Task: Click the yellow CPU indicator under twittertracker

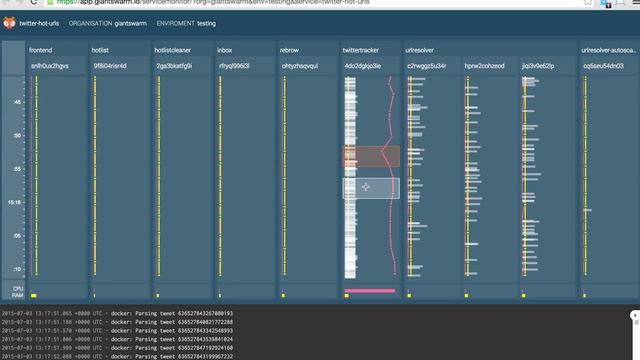Action: click(347, 296)
